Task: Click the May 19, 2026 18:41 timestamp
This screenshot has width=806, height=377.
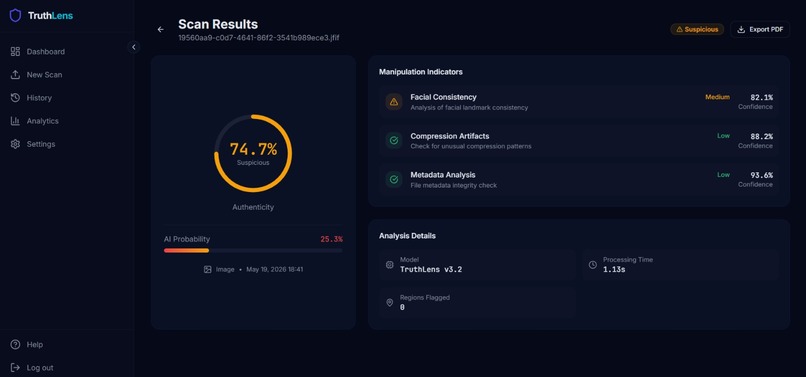Action: click(274, 270)
